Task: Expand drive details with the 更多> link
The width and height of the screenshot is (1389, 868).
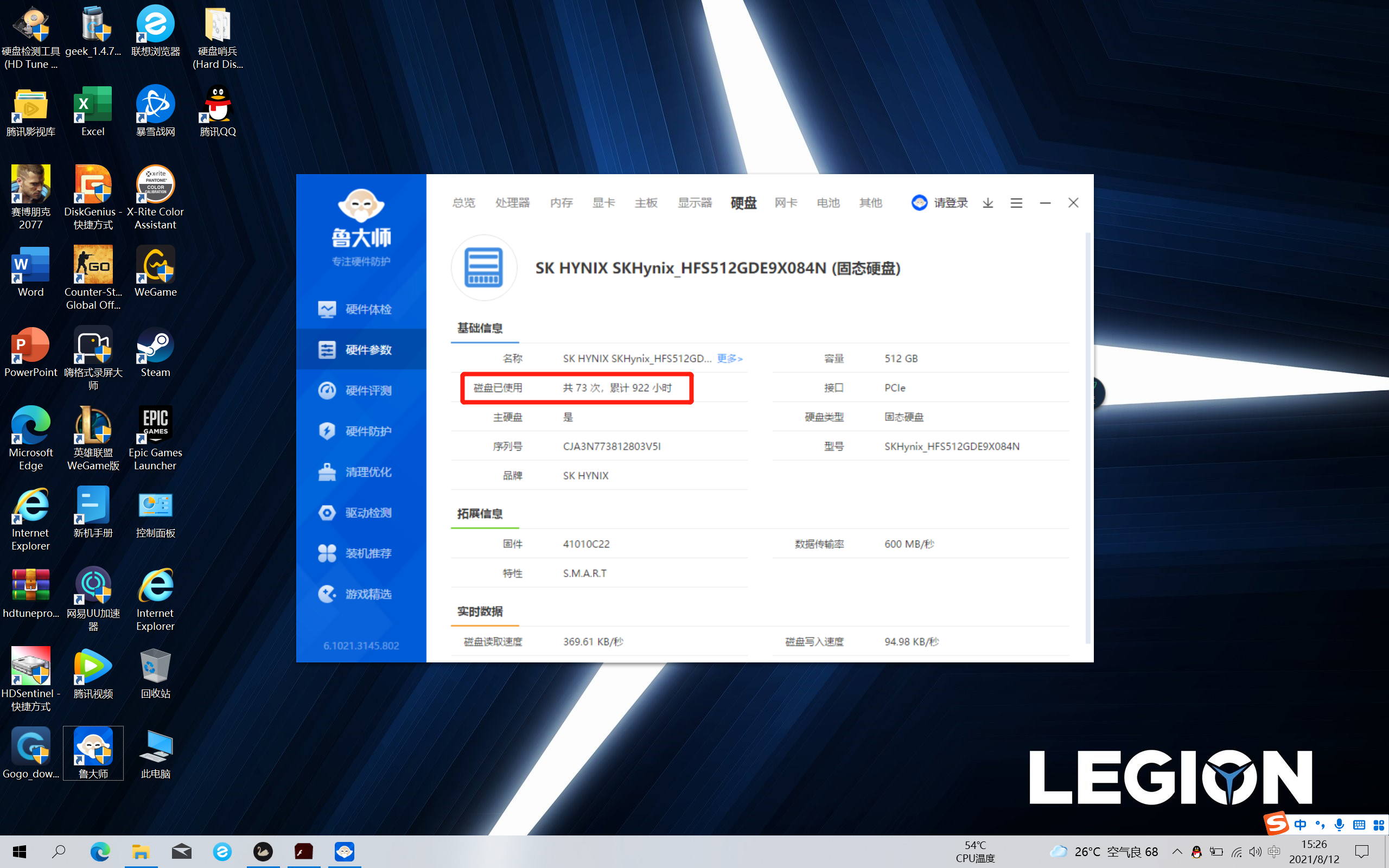Action: click(730, 358)
